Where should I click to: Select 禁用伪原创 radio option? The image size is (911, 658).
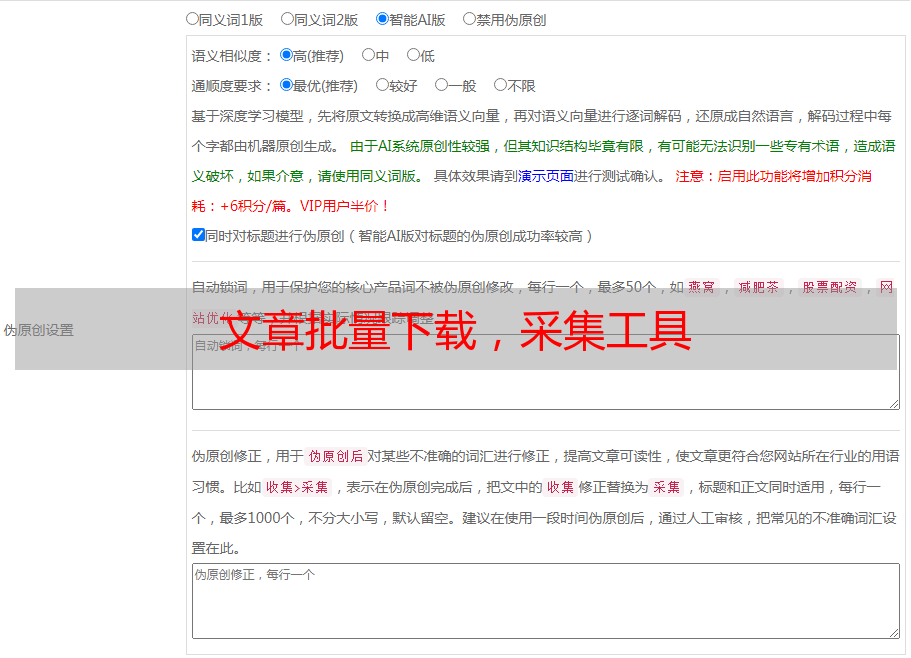coord(469,19)
